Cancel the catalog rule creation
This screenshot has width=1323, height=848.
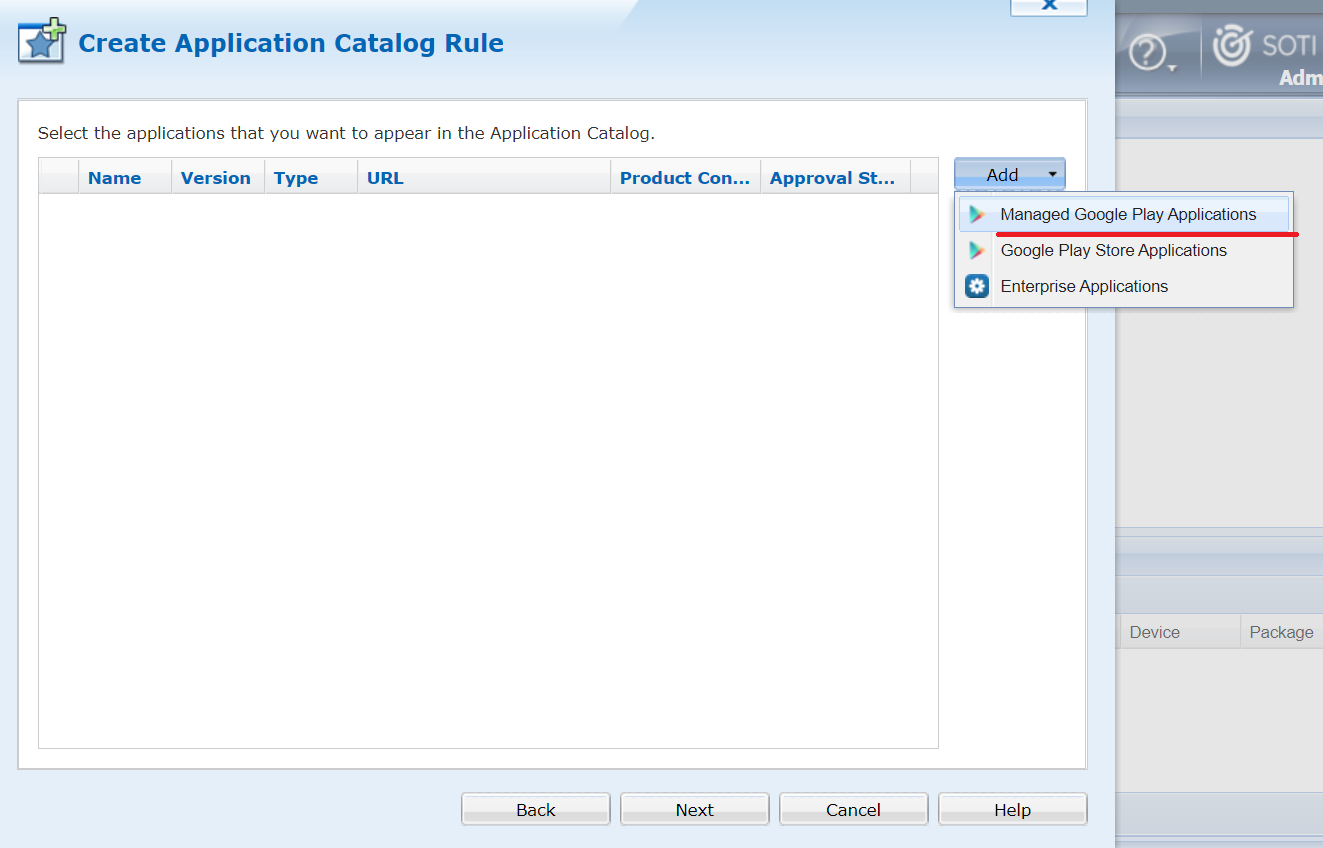853,810
